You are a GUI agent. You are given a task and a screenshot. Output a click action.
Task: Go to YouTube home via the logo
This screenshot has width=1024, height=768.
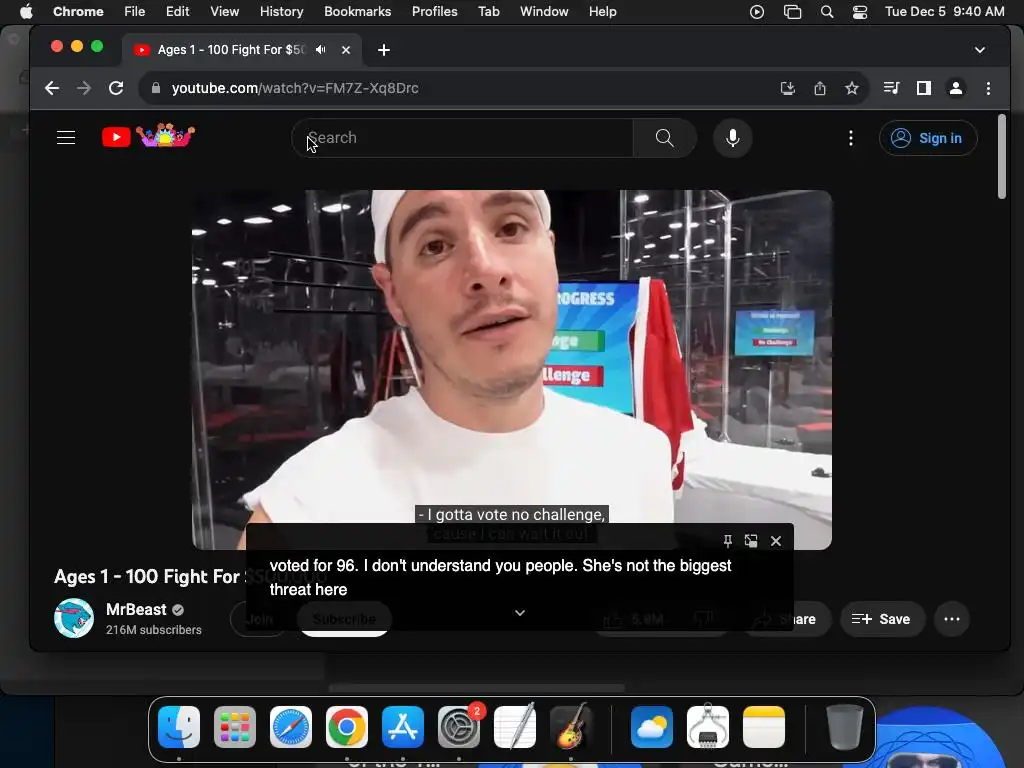(x=148, y=136)
